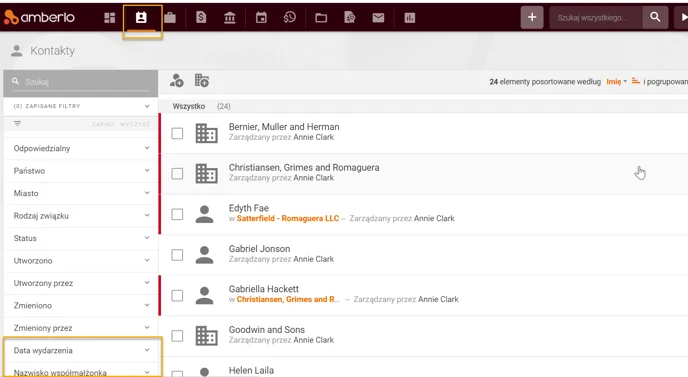Toggle sort direction icon next to Imię
The height and width of the screenshot is (377, 688).
coord(635,81)
